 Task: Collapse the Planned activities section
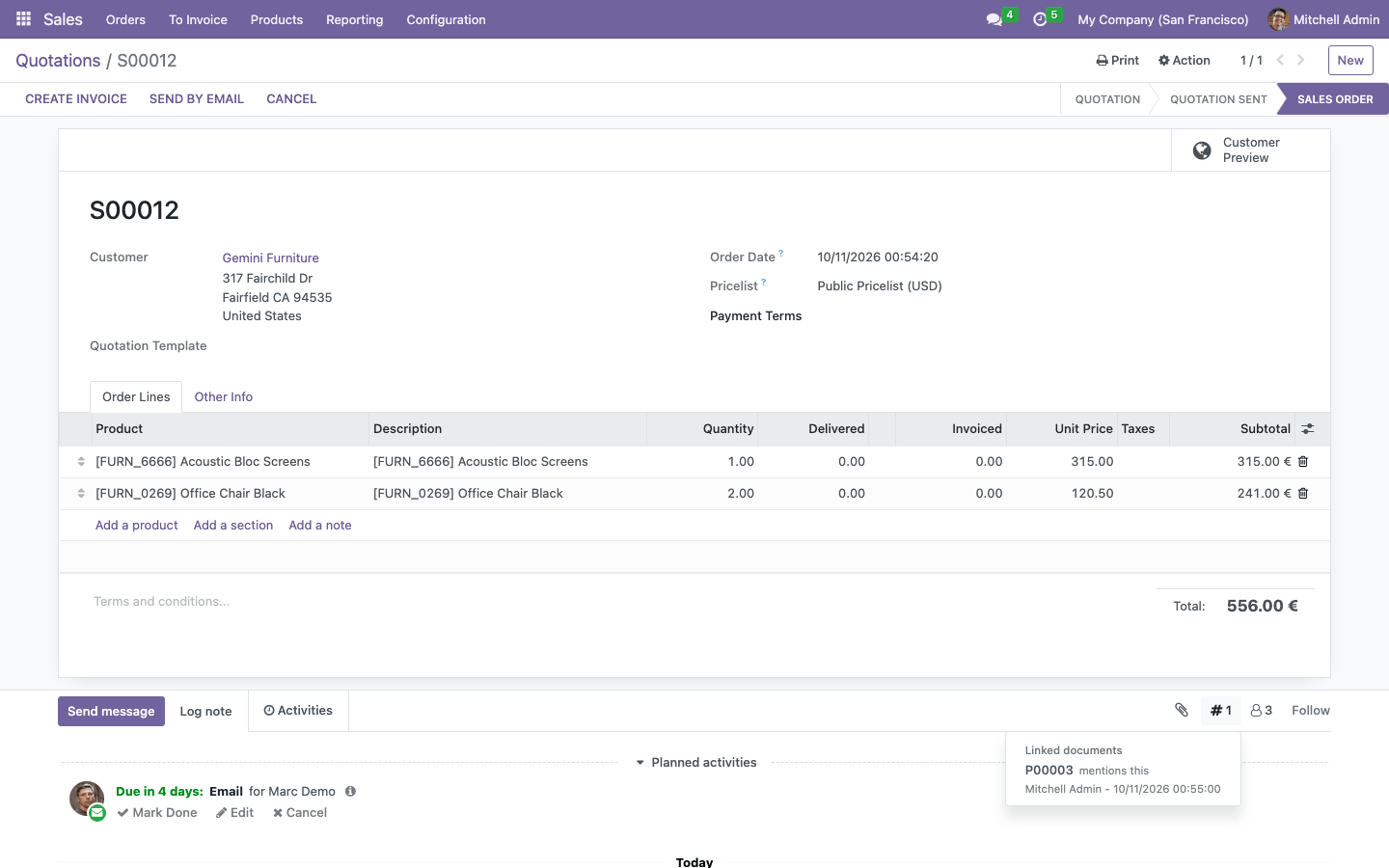[695, 763]
